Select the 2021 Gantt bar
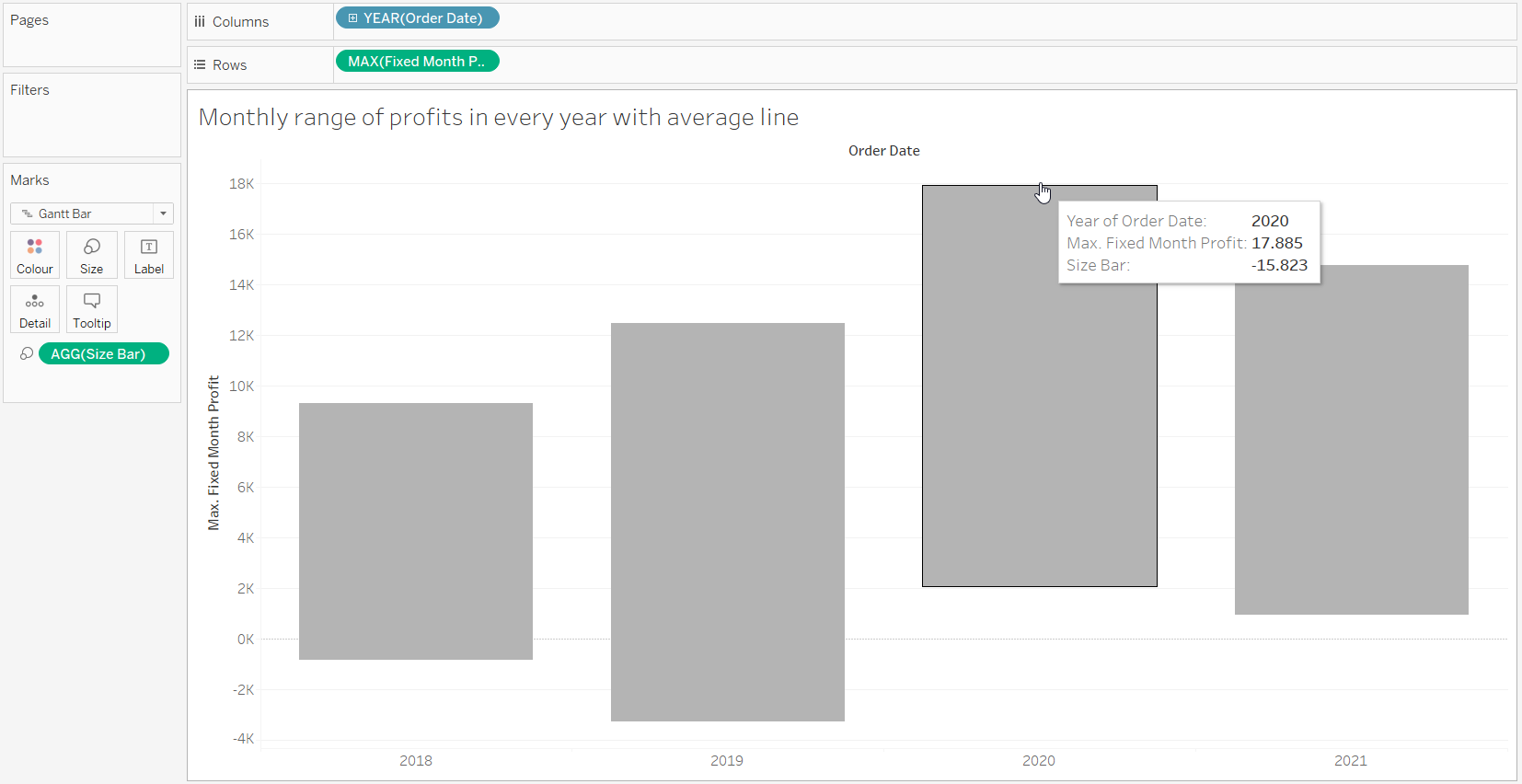 tap(1352, 440)
